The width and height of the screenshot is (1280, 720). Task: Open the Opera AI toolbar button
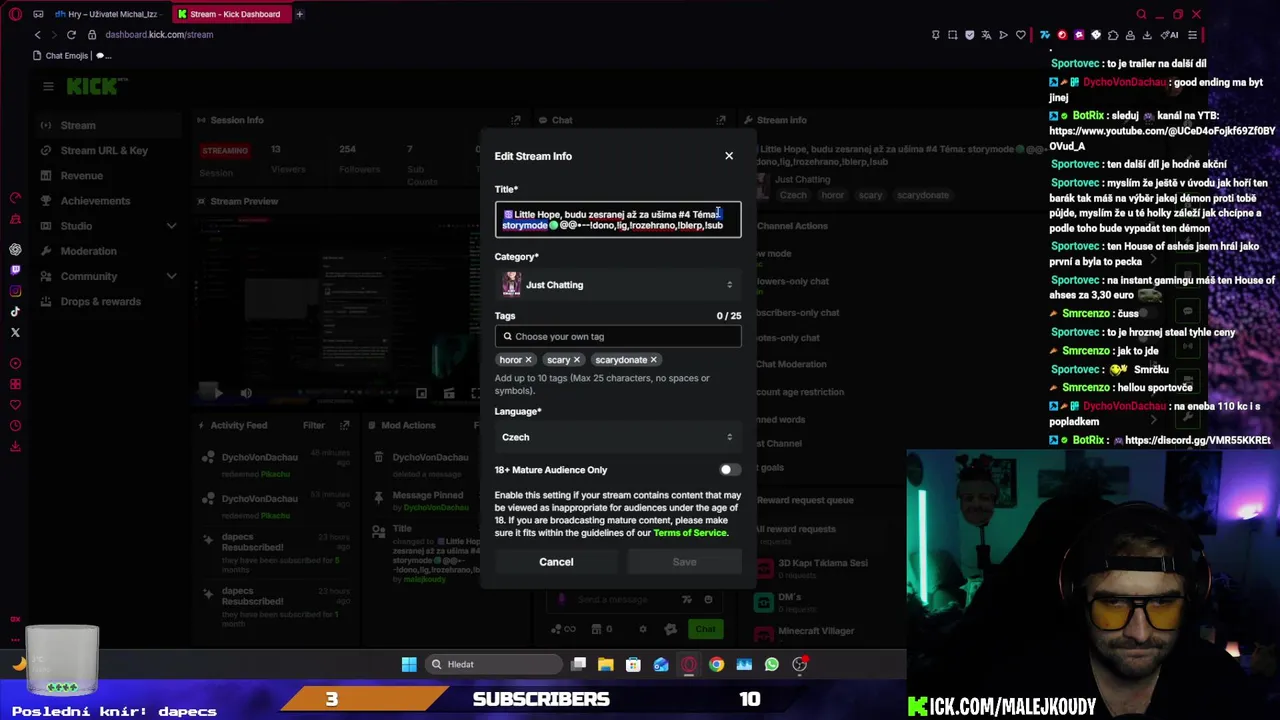[x=1170, y=35]
